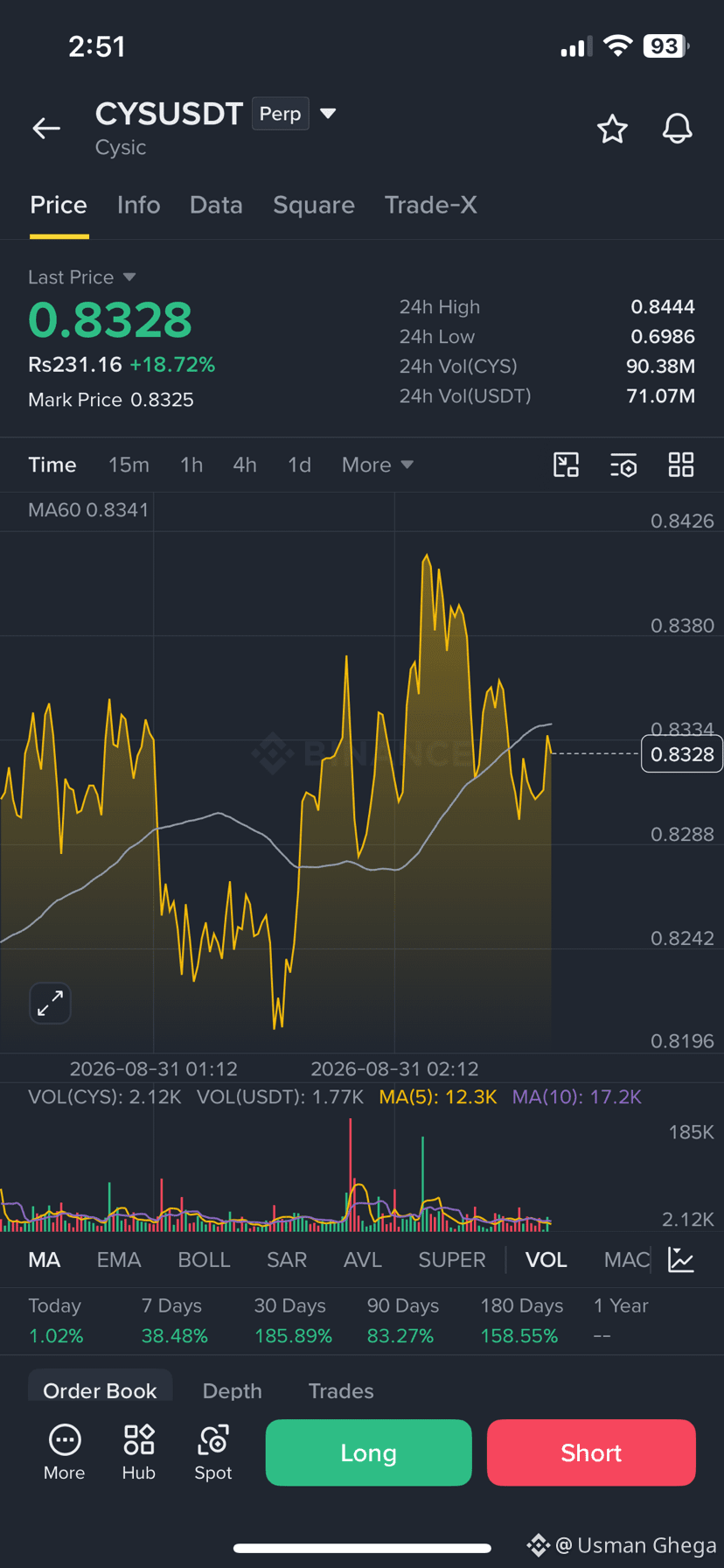
Task: Toggle the BOLL indicator
Action: coord(204,1260)
